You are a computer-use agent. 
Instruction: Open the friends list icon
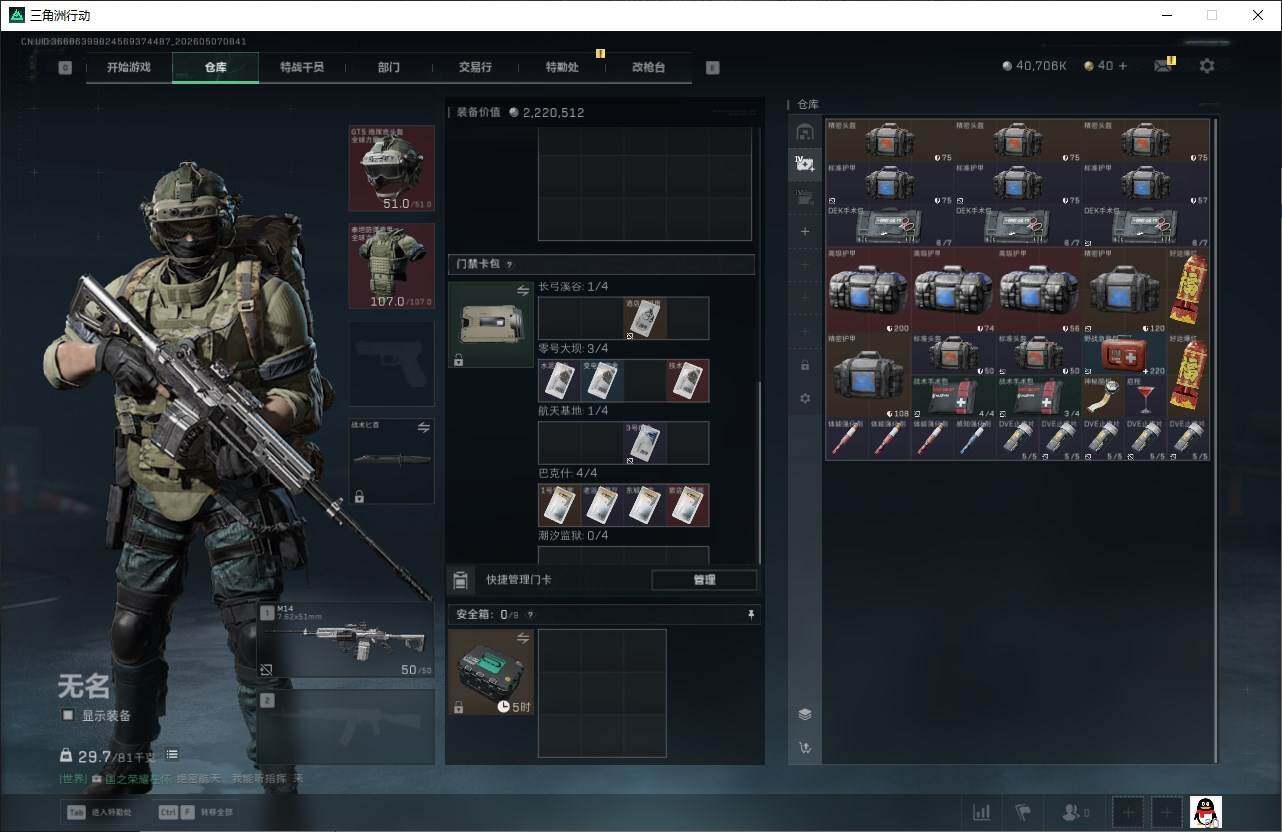1075,812
